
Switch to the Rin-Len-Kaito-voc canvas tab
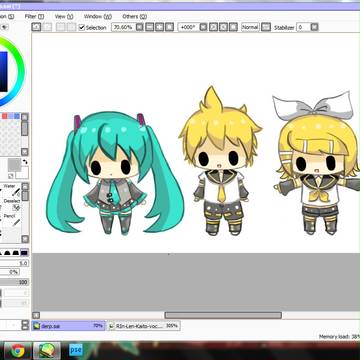[144, 326]
